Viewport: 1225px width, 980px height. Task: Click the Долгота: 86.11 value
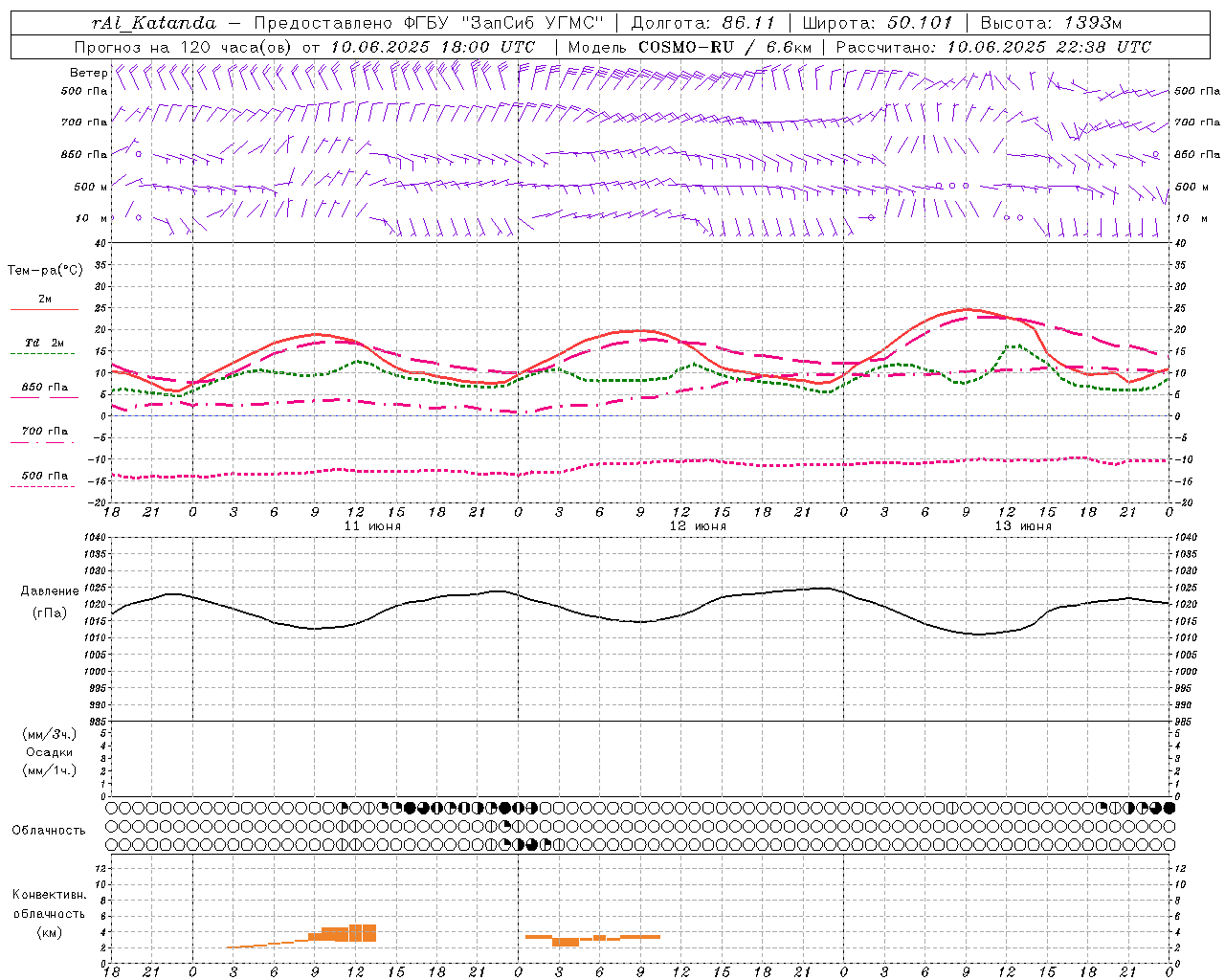(x=702, y=23)
